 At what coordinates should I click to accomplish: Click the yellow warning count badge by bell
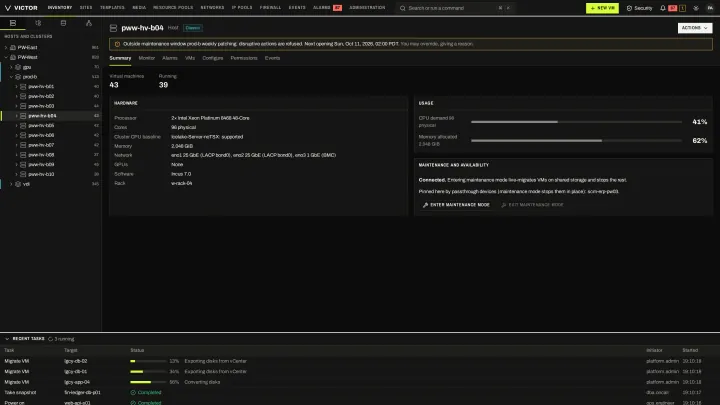point(682,8)
